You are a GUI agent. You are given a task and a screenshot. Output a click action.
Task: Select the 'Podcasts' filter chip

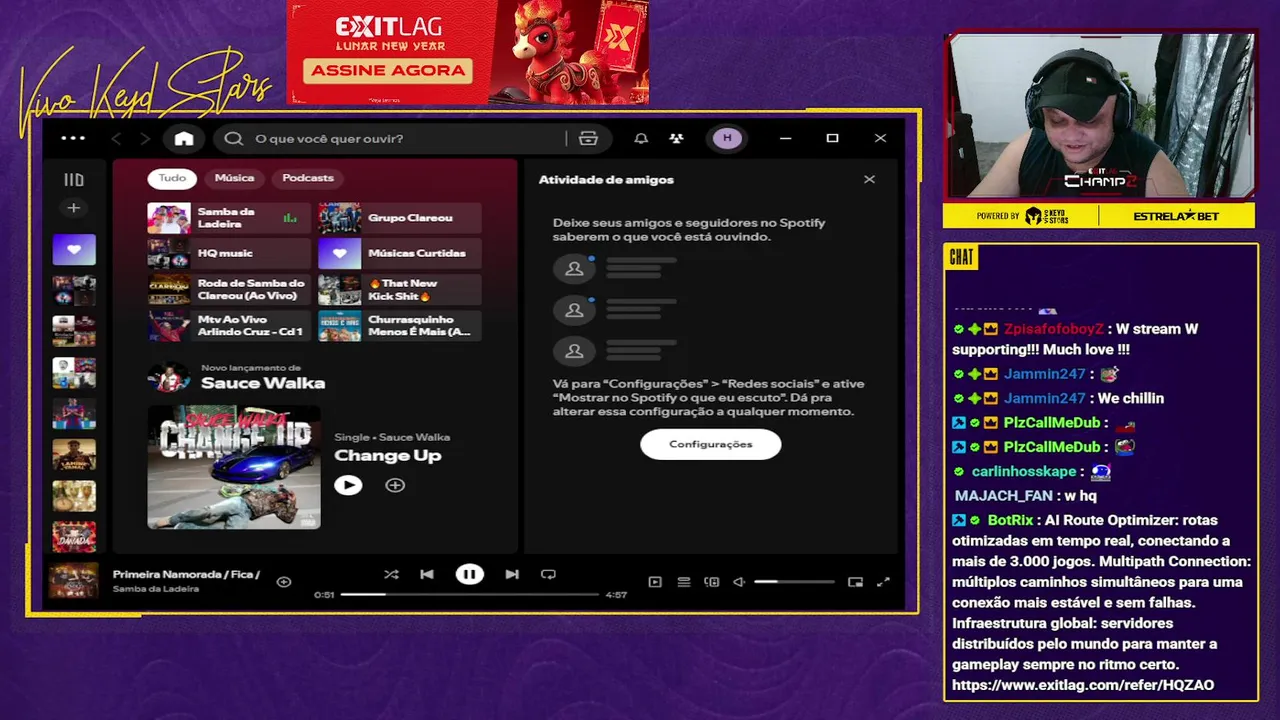[308, 178]
